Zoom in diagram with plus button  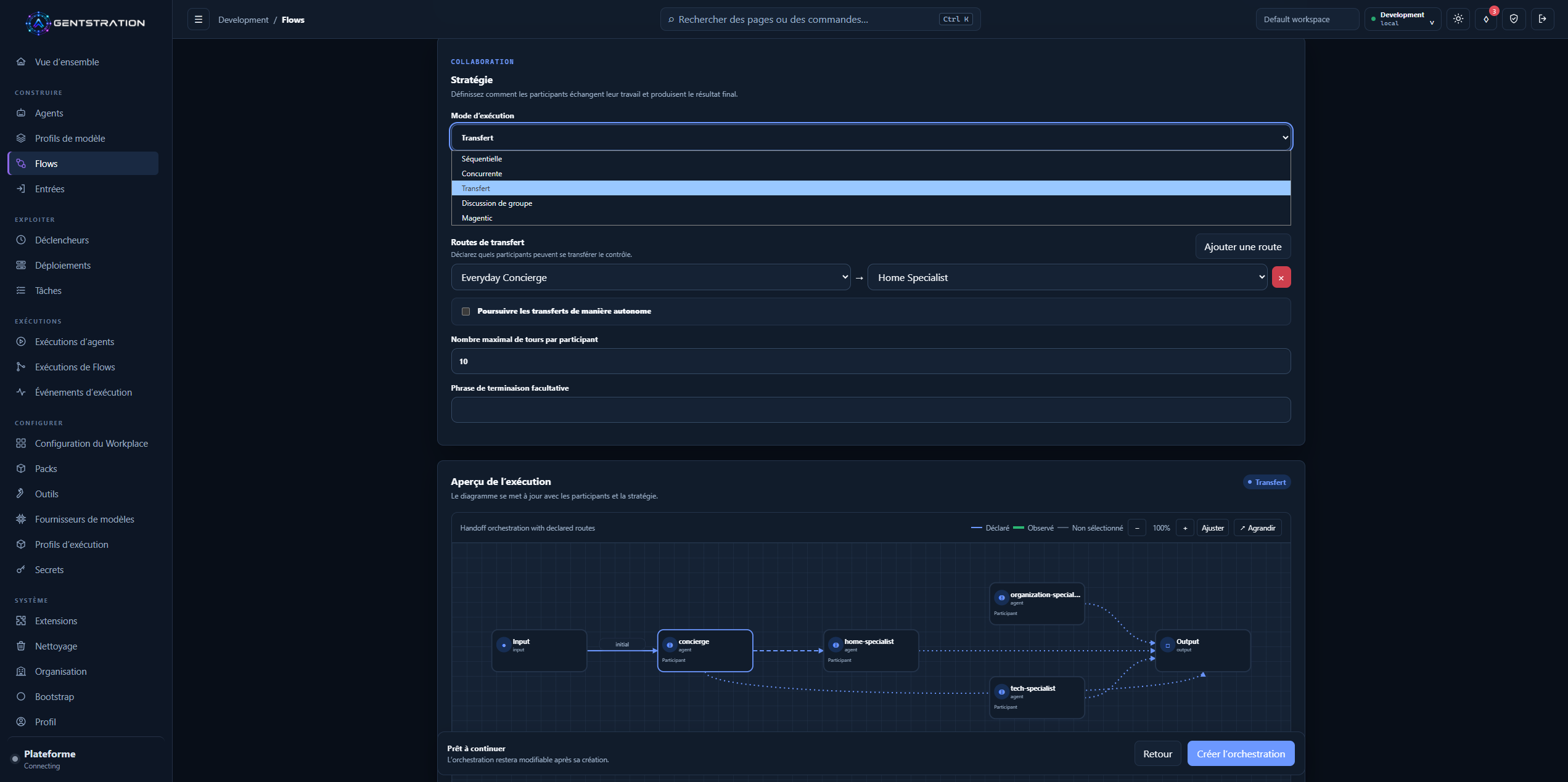(x=1184, y=528)
